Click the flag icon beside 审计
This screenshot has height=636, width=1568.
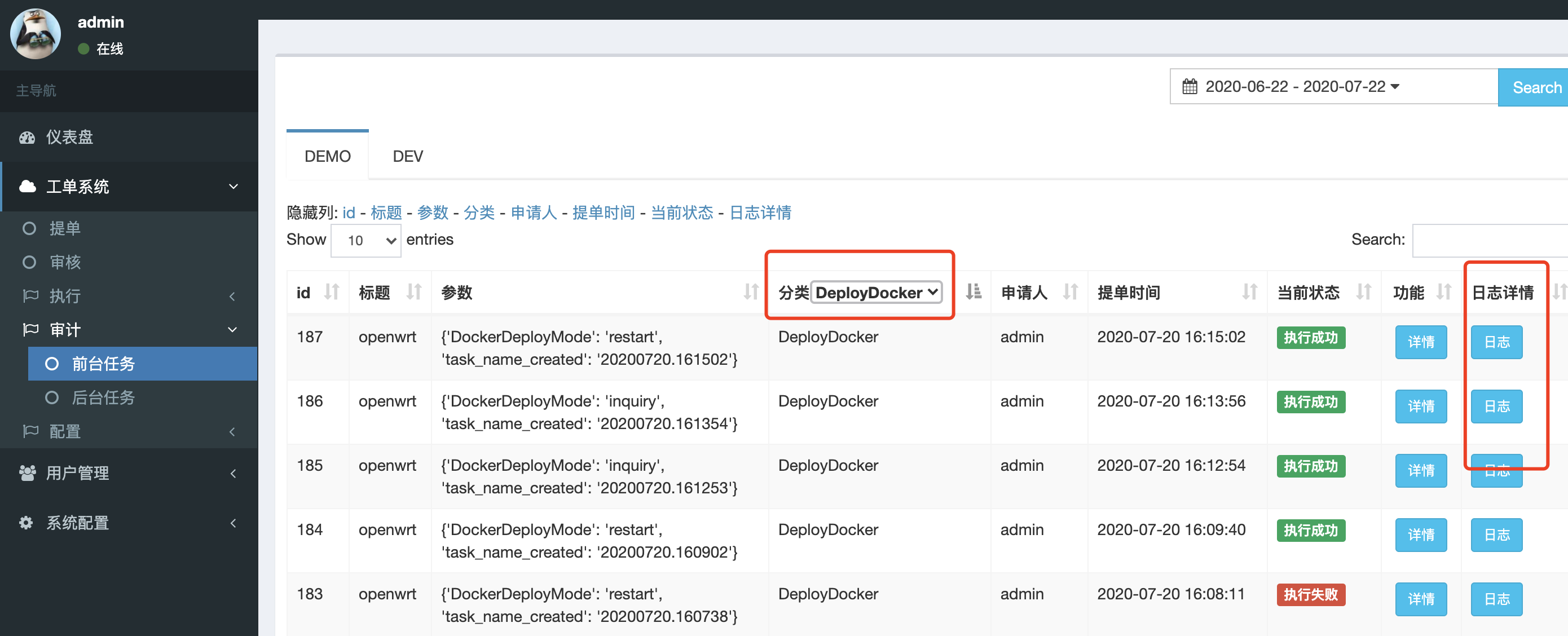pos(30,330)
